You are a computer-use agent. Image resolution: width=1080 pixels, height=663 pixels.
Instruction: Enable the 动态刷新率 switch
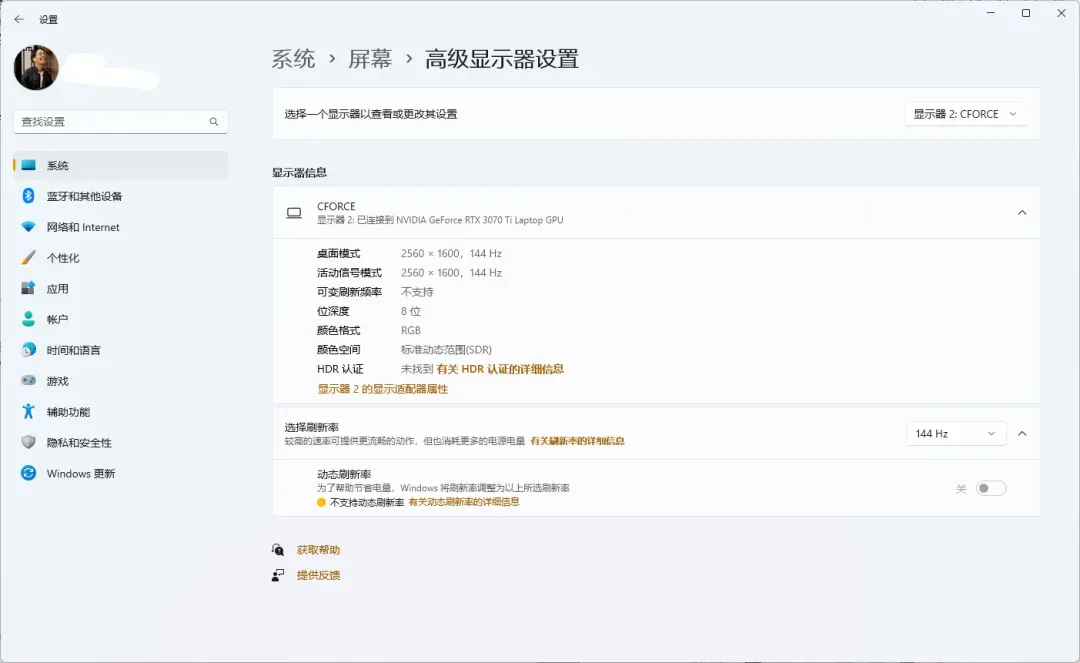(990, 487)
